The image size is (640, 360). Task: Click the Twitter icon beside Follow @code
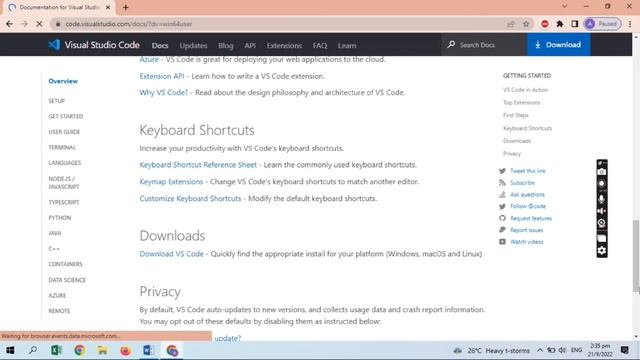[502, 206]
